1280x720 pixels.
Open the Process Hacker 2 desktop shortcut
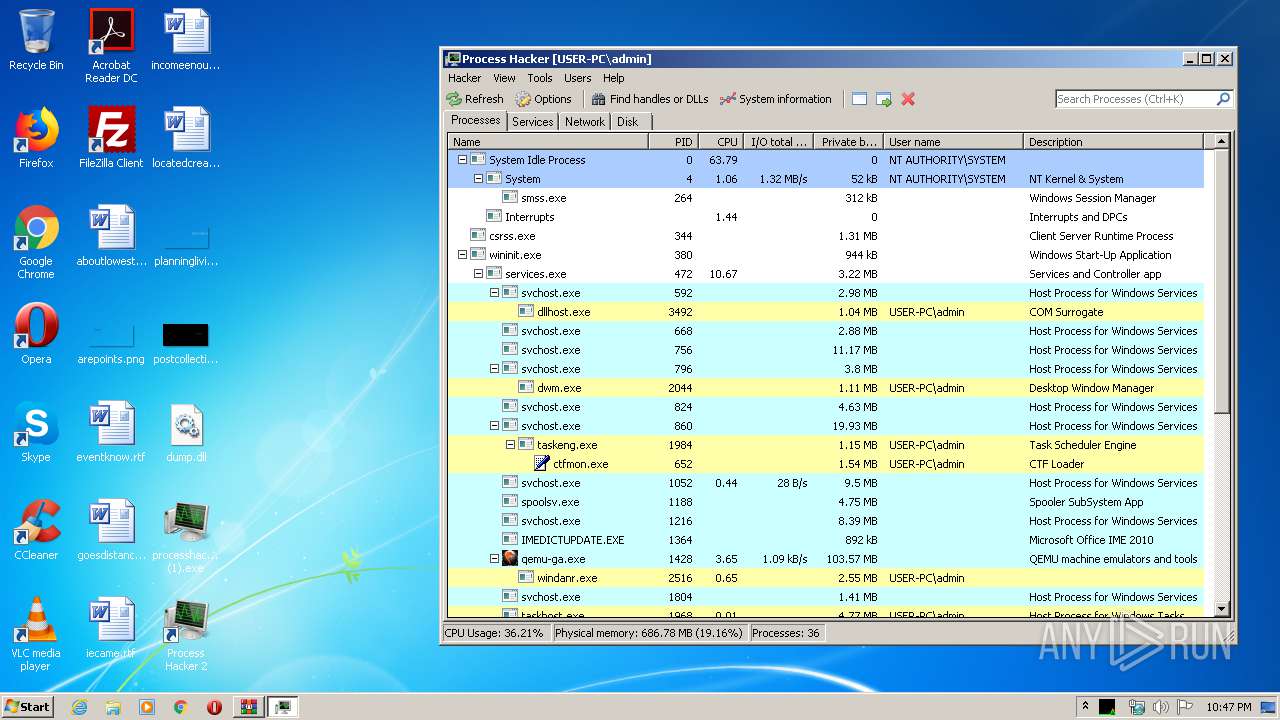pos(186,634)
